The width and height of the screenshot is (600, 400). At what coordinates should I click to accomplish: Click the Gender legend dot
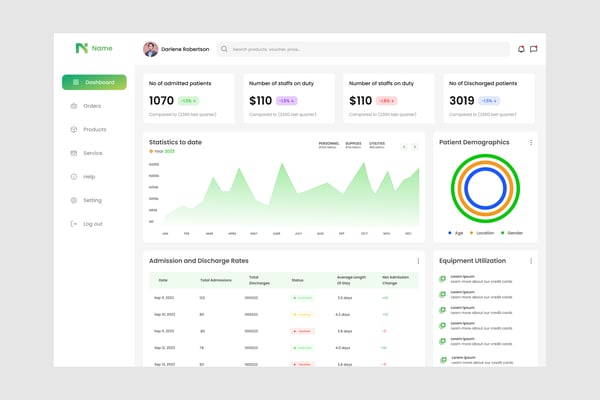pyautogui.click(x=502, y=233)
